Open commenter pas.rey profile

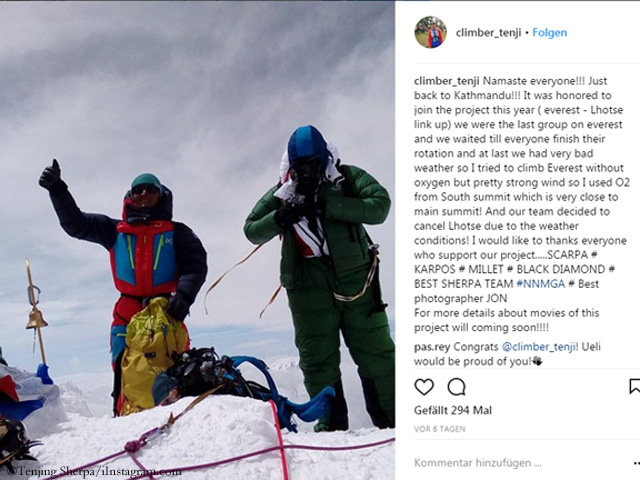[432, 347]
